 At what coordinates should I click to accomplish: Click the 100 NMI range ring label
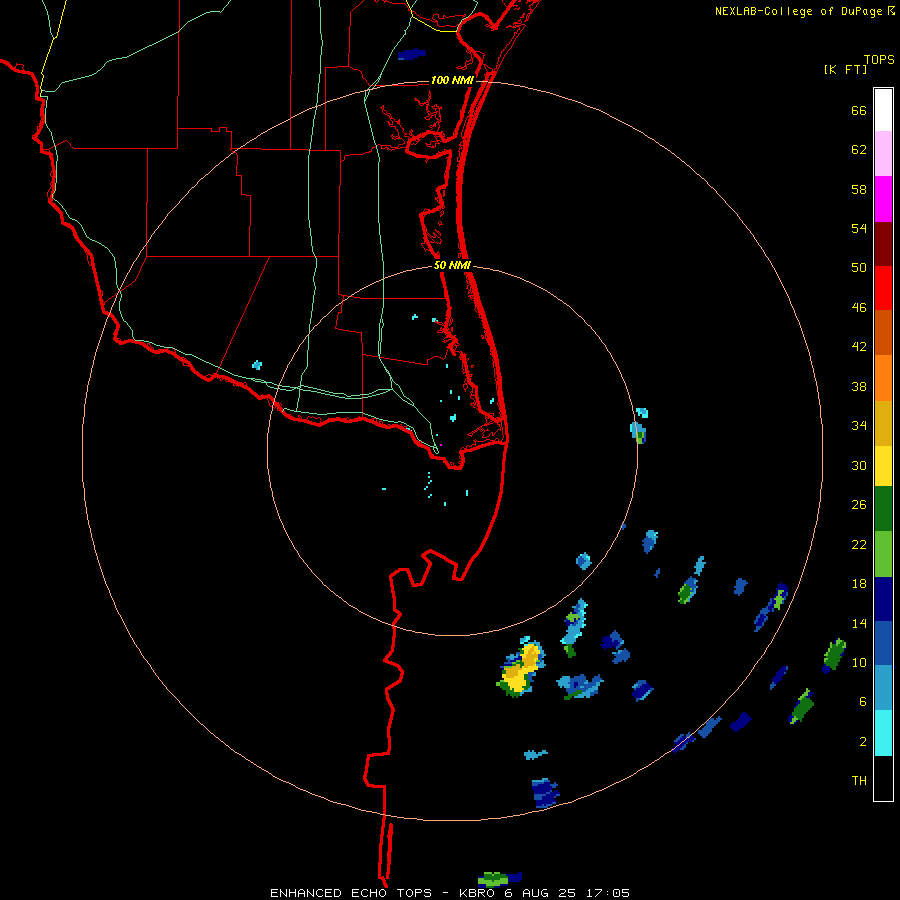pyautogui.click(x=452, y=80)
